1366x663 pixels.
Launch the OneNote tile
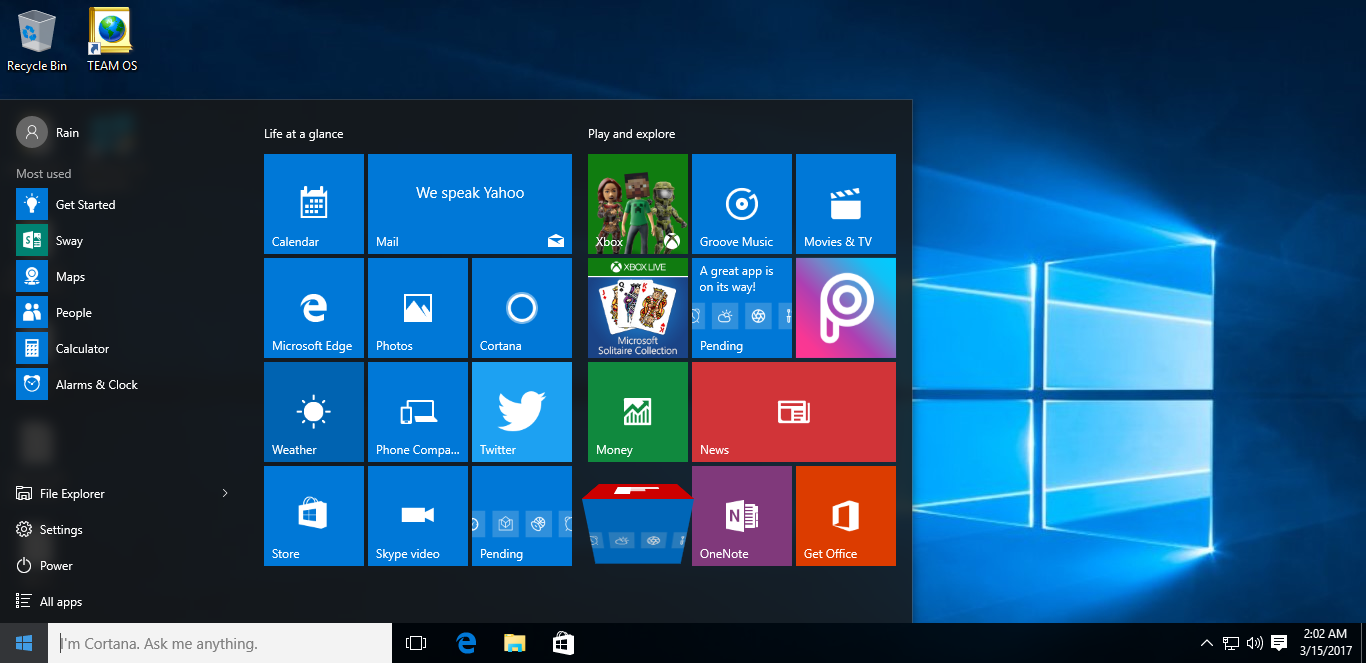tap(742, 516)
